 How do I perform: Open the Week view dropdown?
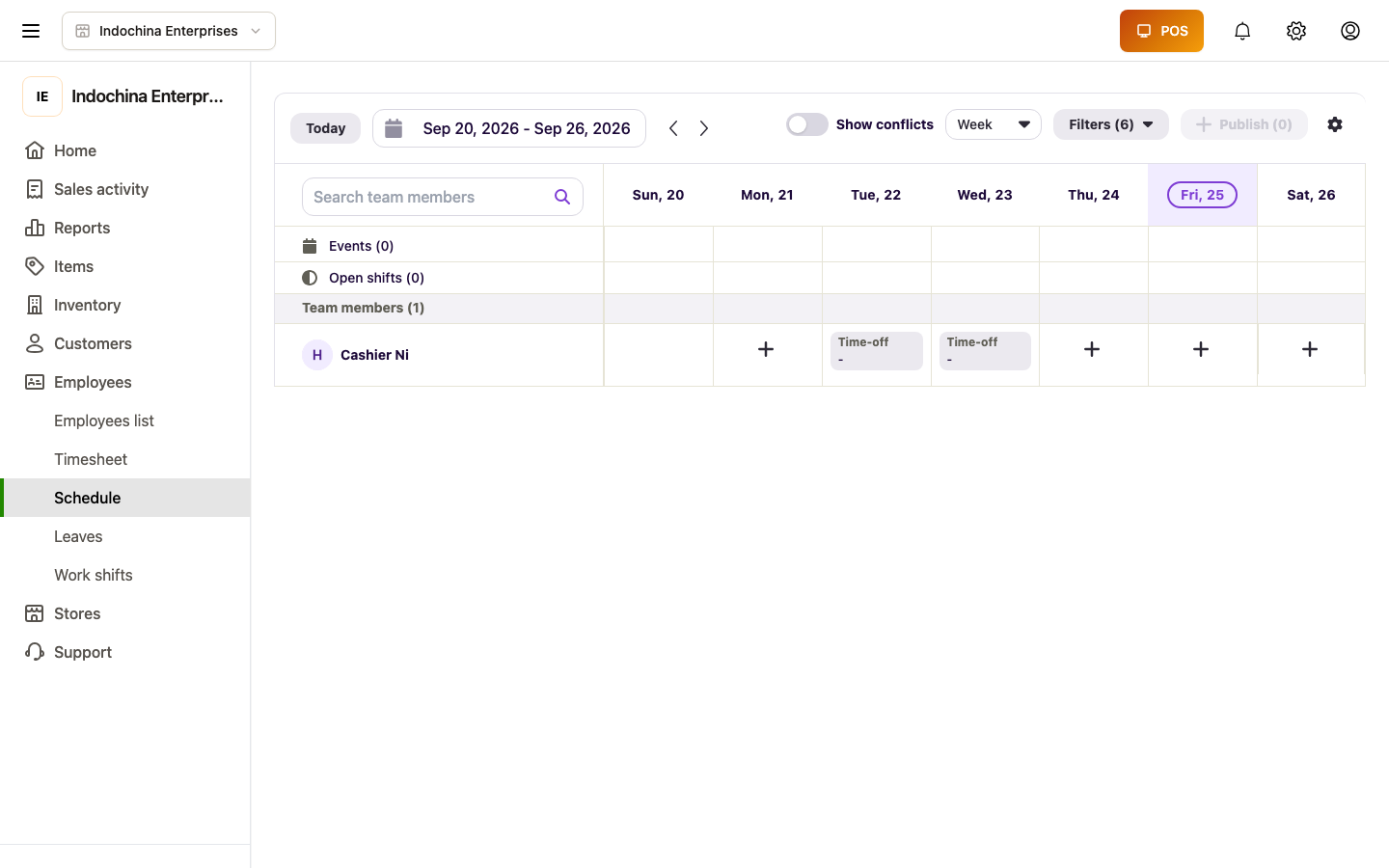click(994, 124)
